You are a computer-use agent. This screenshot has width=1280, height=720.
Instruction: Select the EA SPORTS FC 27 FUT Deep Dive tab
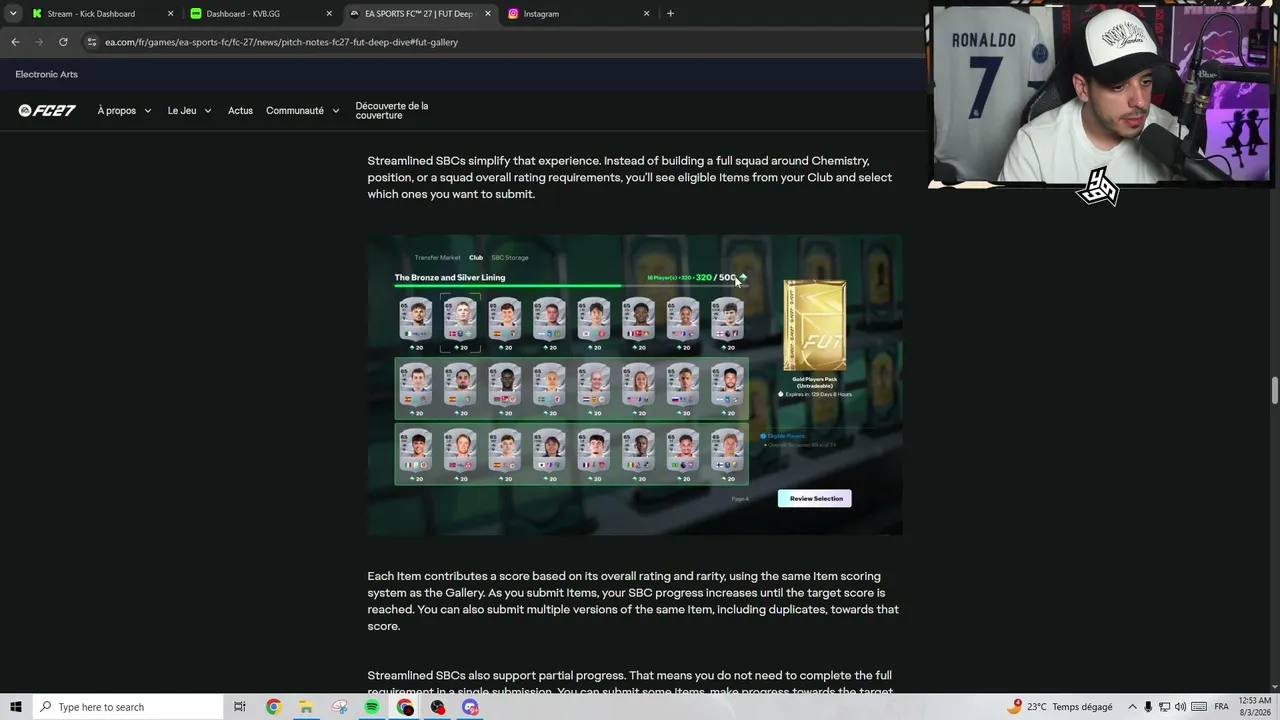pyautogui.click(x=420, y=14)
